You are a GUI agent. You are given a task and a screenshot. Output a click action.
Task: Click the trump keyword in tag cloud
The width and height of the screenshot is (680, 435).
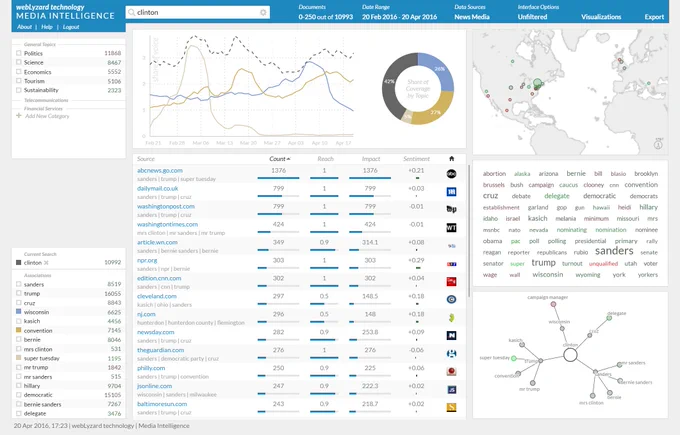543,262
